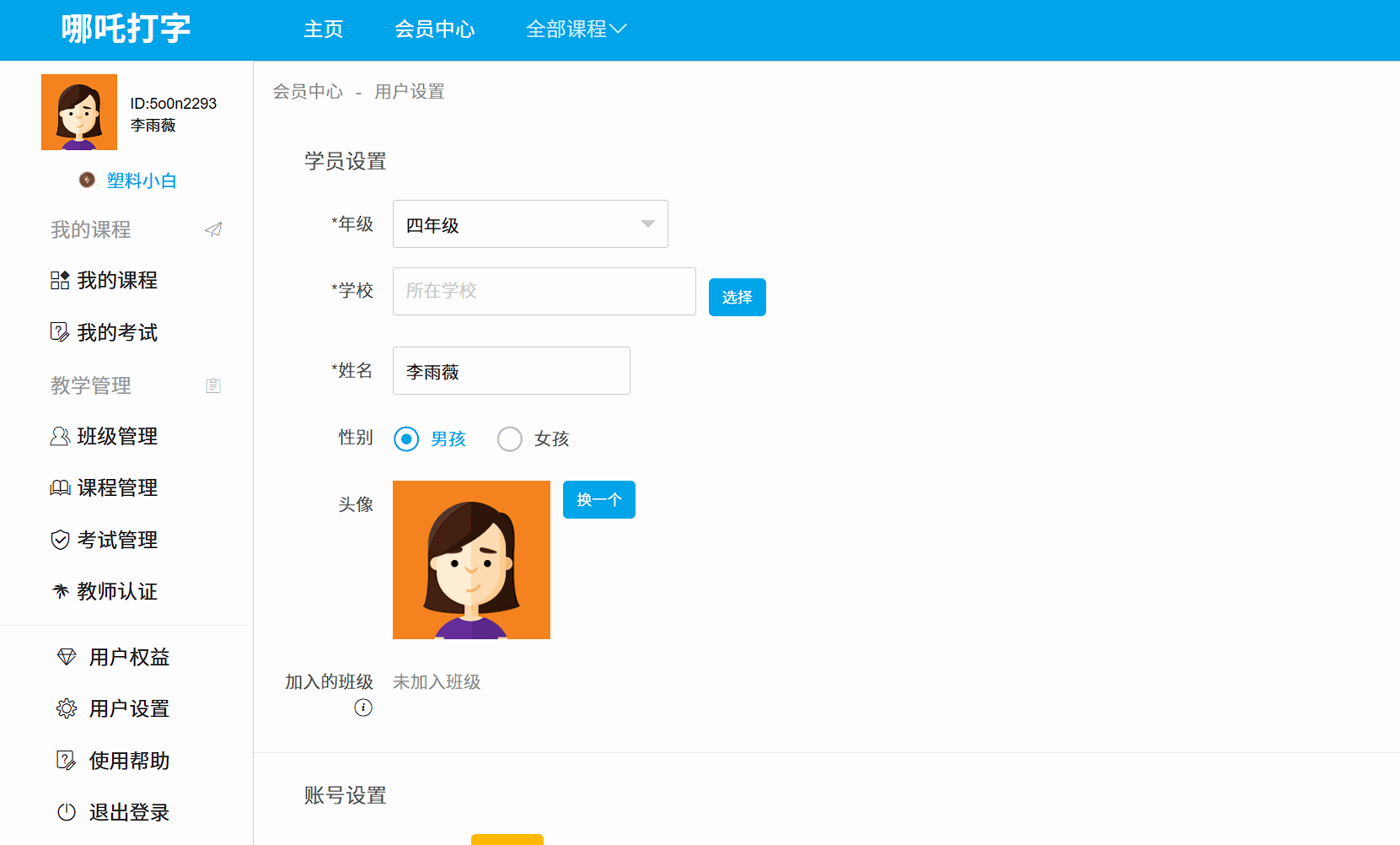Select the 男孩 radio button
The image size is (1400, 845).
point(406,439)
